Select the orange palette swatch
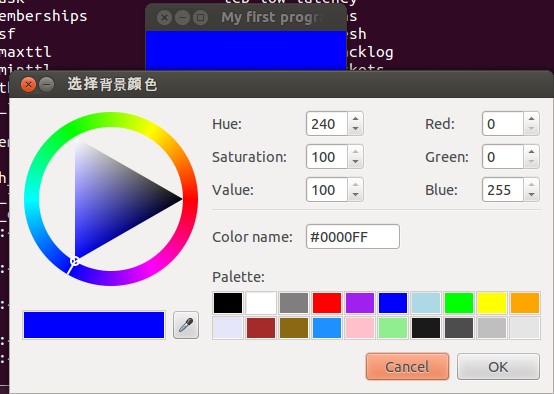Screen dimensions: 554x394 pyautogui.click(x=525, y=303)
